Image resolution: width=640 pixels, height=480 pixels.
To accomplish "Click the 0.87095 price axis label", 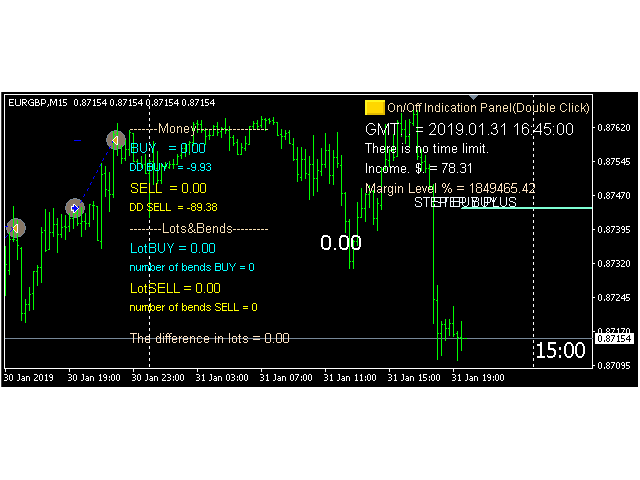I will click(614, 365).
